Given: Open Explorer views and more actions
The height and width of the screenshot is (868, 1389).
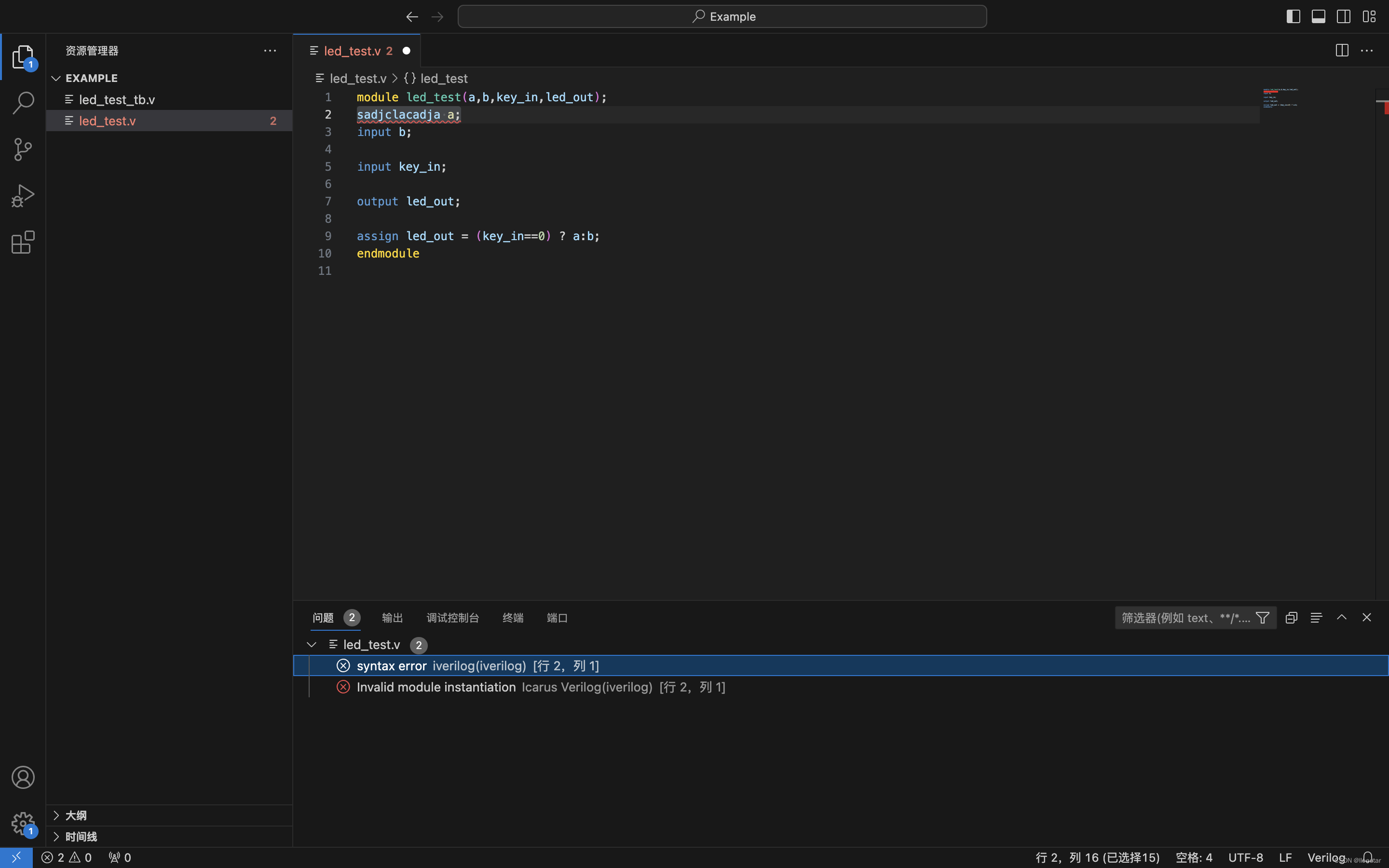Looking at the screenshot, I should click(270, 51).
